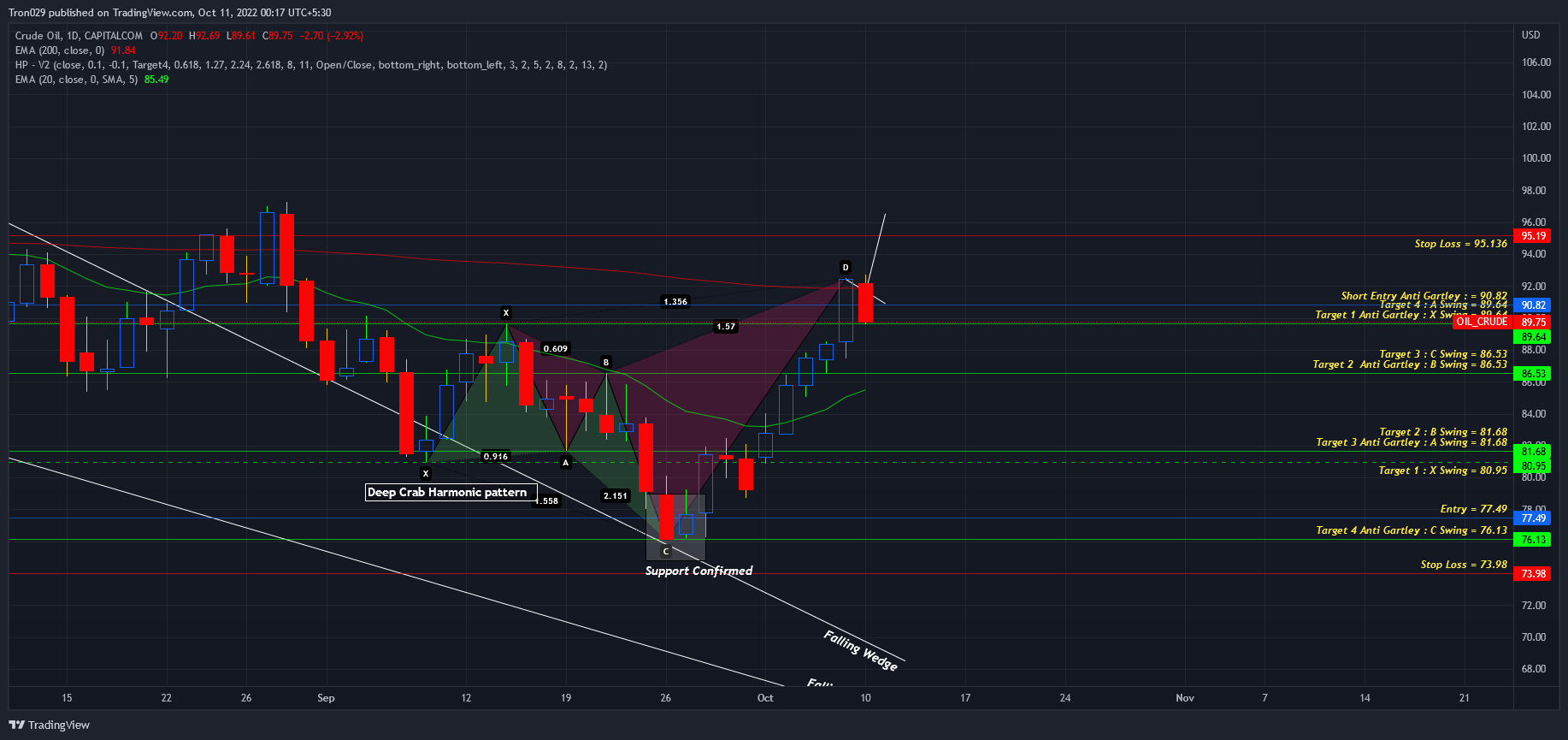Click the Nov label on time axis
Screen dimensions: 1568x740
tap(1185, 698)
